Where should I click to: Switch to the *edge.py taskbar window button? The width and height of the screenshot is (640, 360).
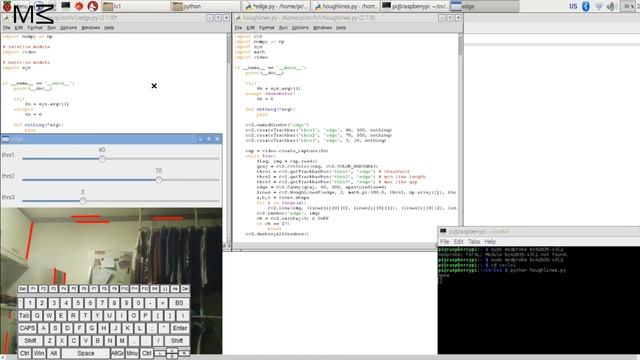point(276,6)
